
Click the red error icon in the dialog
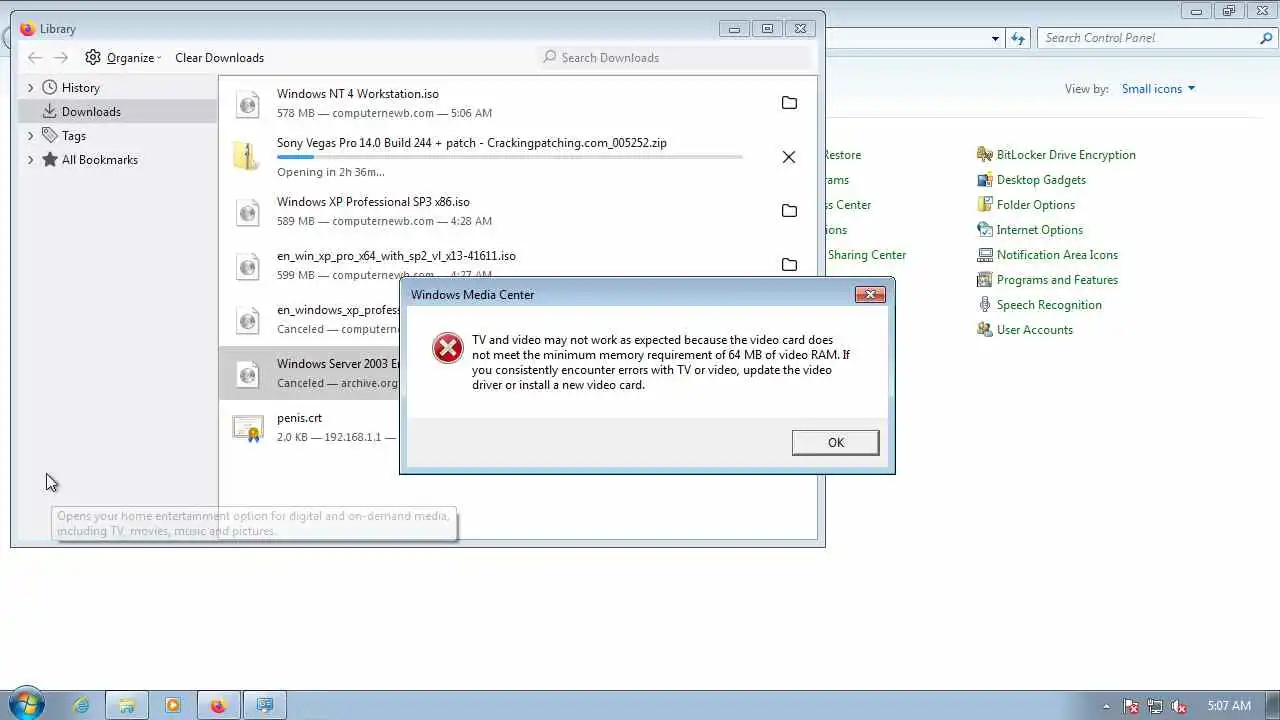448,348
